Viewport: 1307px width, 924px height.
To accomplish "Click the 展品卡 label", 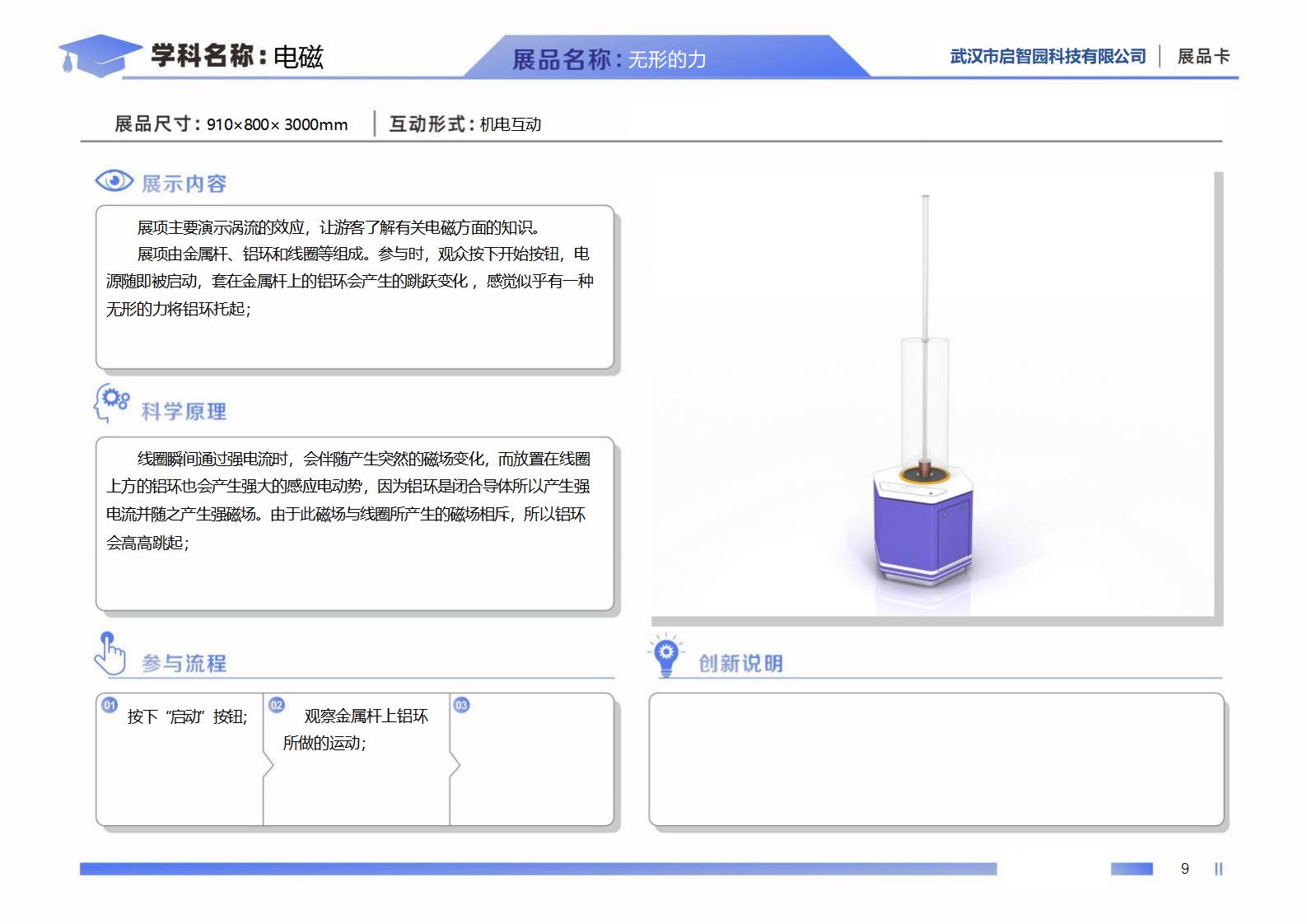I will click(x=1203, y=56).
